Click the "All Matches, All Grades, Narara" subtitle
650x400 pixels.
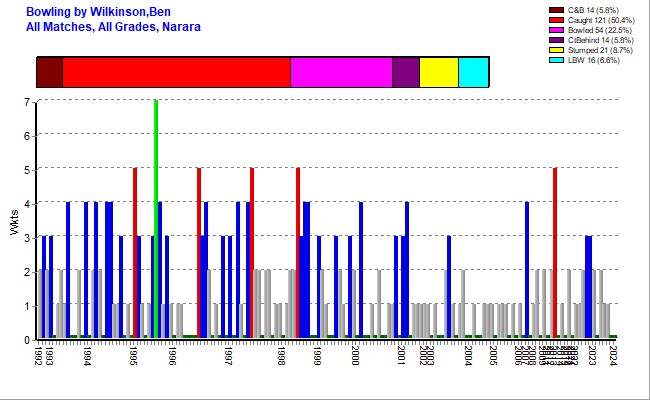[x=113, y=26]
